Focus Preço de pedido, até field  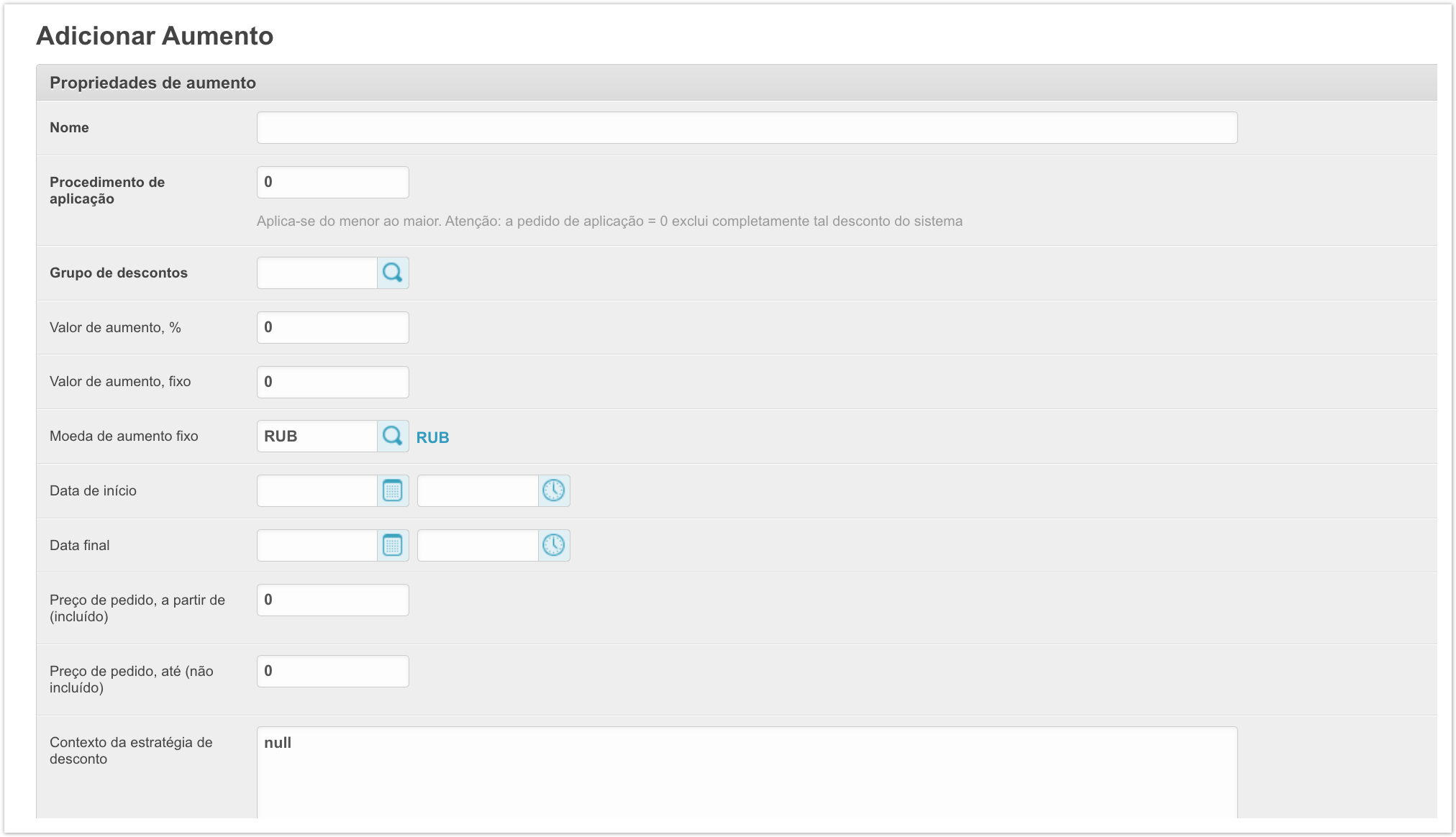click(x=332, y=672)
